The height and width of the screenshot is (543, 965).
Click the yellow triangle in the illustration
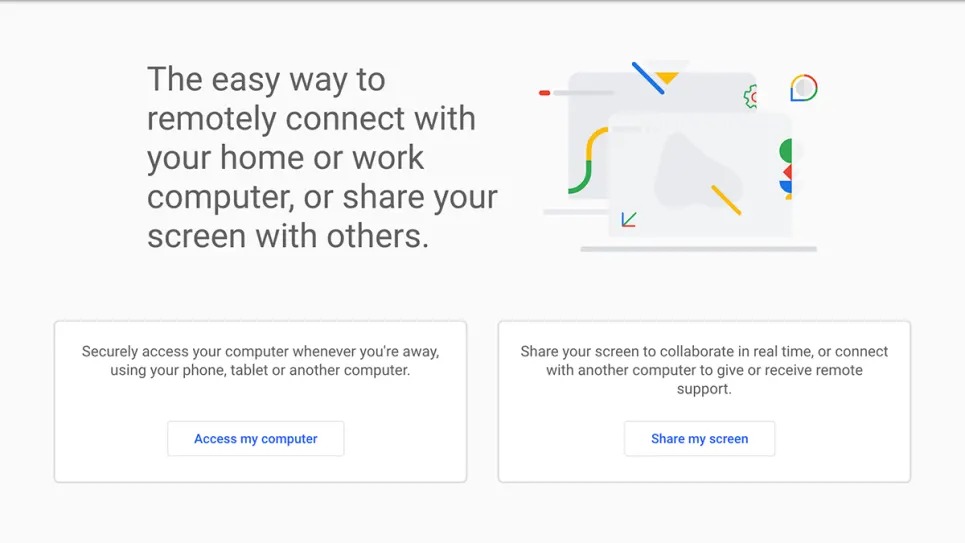coord(667,78)
